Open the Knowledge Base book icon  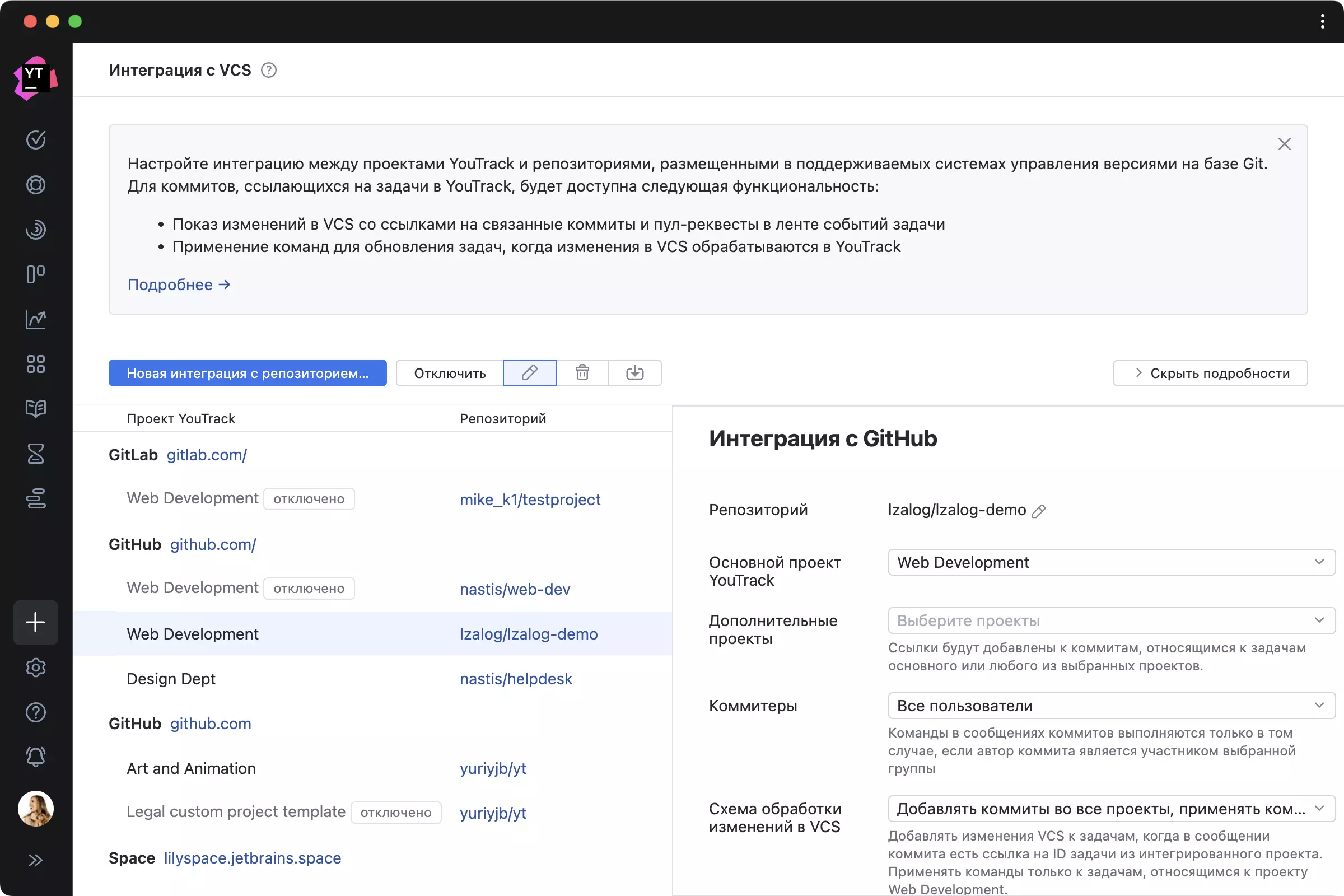click(x=36, y=409)
